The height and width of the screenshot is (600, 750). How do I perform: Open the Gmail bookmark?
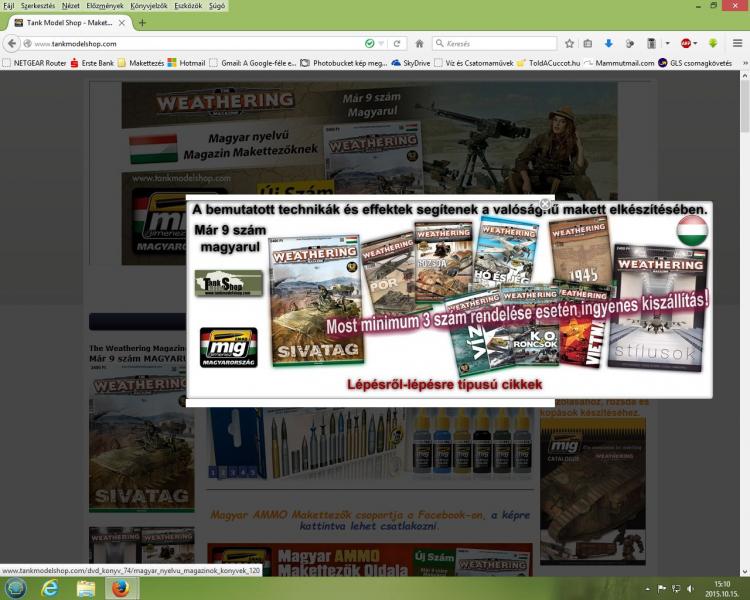click(253, 63)
